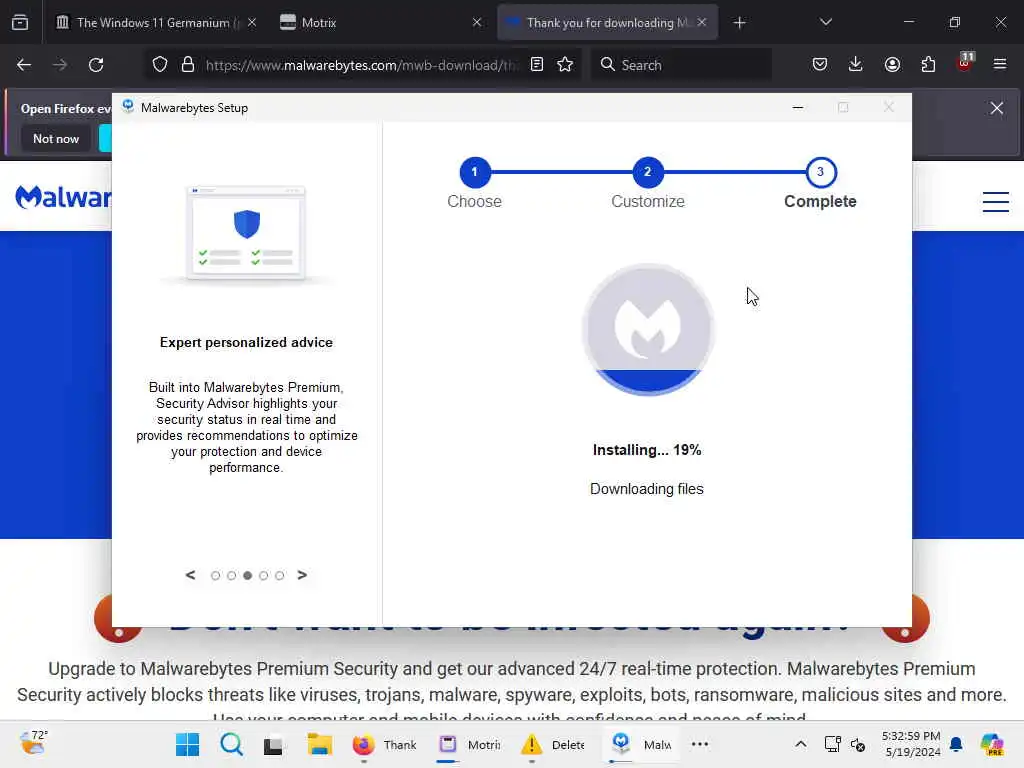Image resolution: width=1024 pixels, height=768 pixels.
Task: Open the Delete warning taskbar item
Action: point(553,744)
